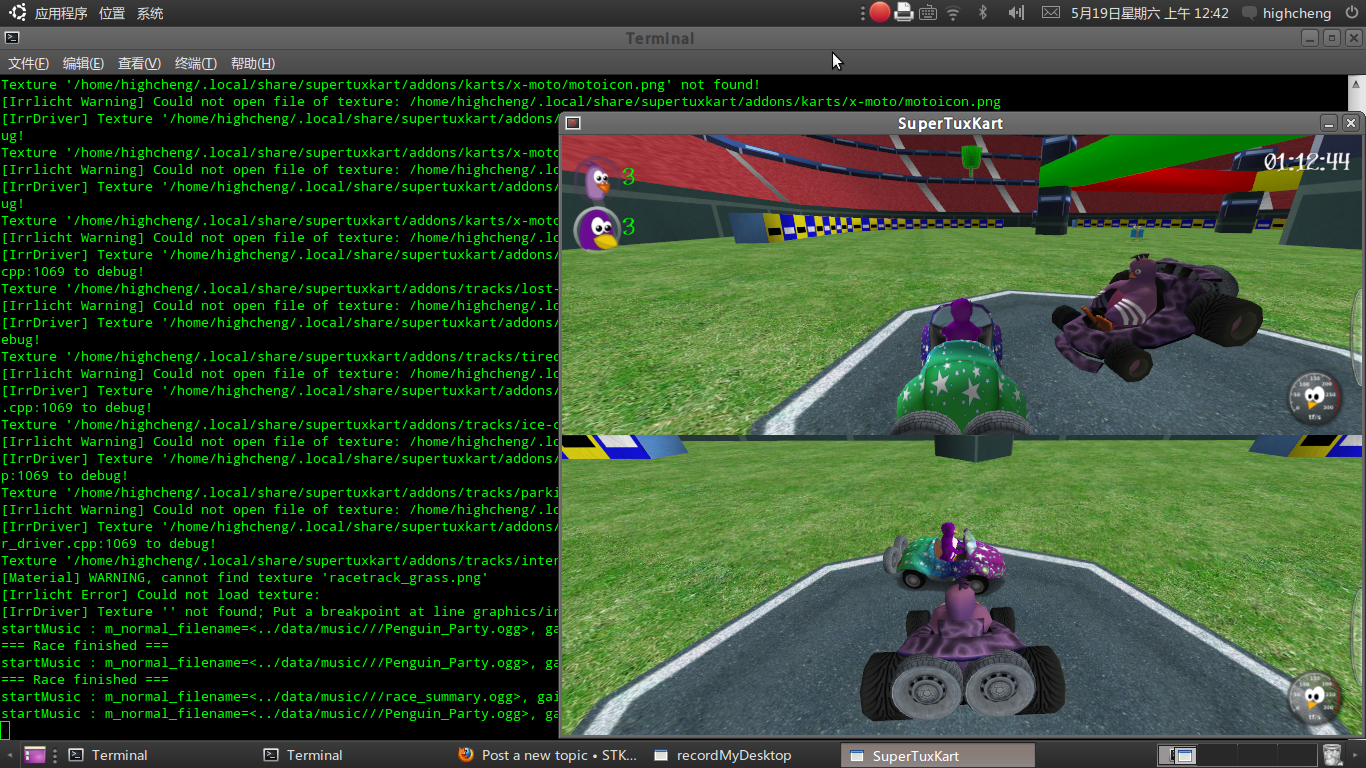
Task: Open the 查看(V) Terminal menu
Action: (x=139, y=63)
